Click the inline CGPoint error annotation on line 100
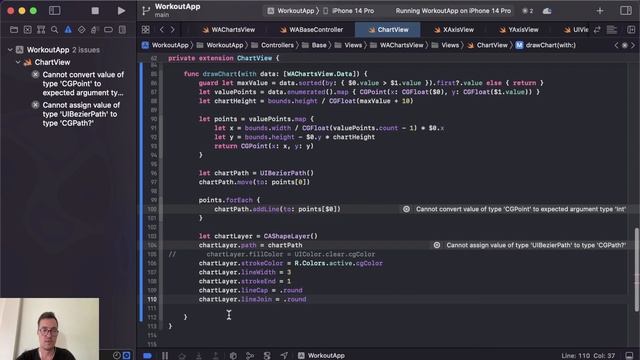Image resolution: width=640 pixels, height=360 pixels. [520, 209]
